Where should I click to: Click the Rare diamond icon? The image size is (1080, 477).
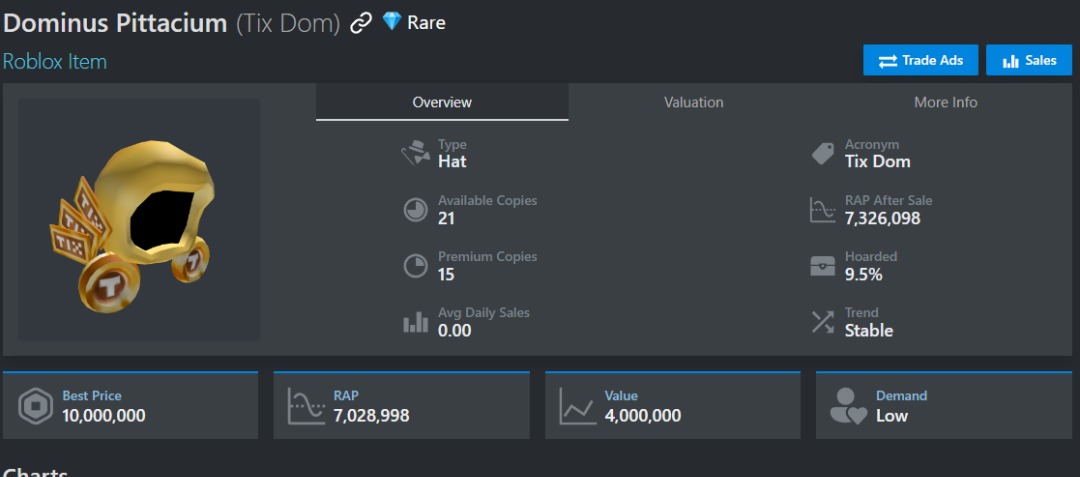(392, 21)
